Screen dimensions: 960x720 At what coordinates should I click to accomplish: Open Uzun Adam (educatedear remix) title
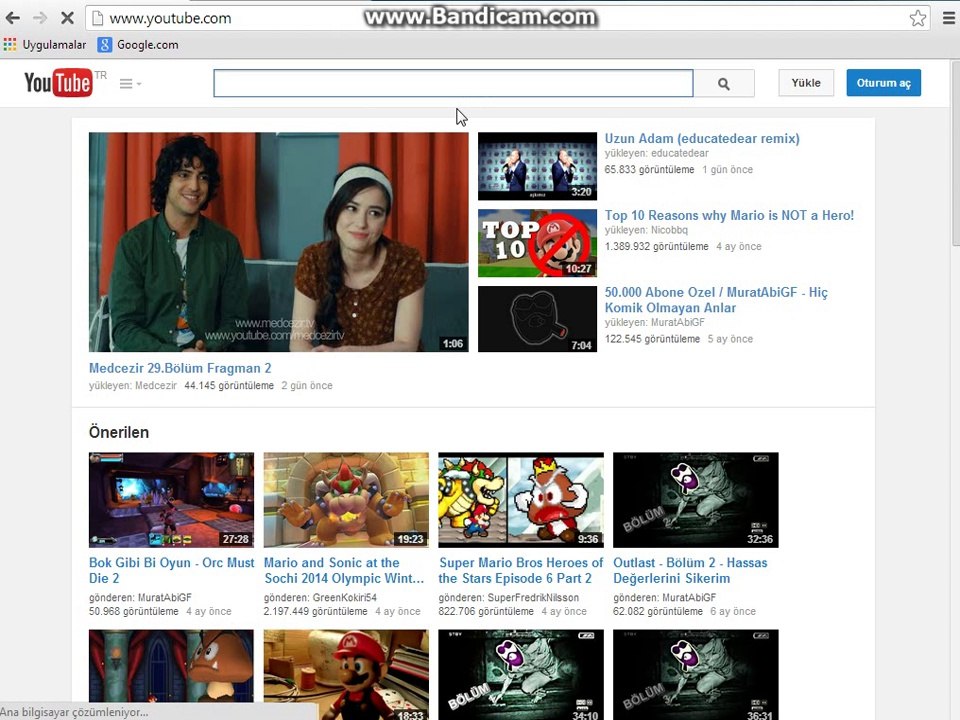point(702,138)
